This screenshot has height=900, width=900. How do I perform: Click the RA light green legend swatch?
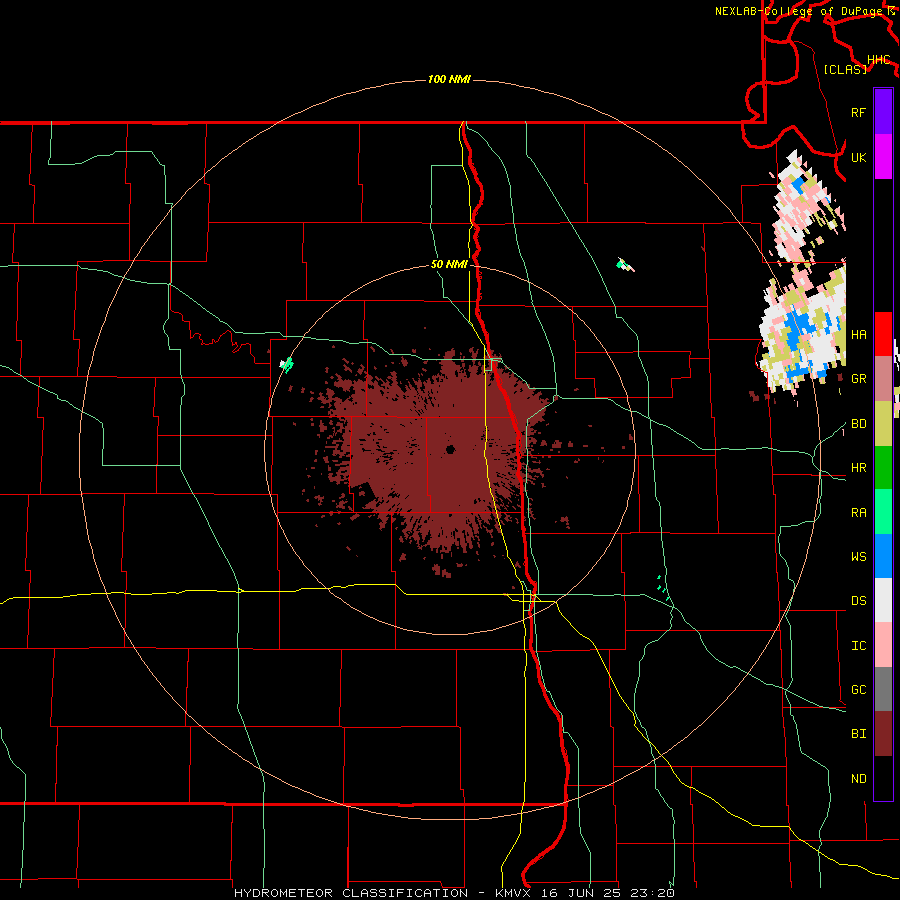point(883,512)
